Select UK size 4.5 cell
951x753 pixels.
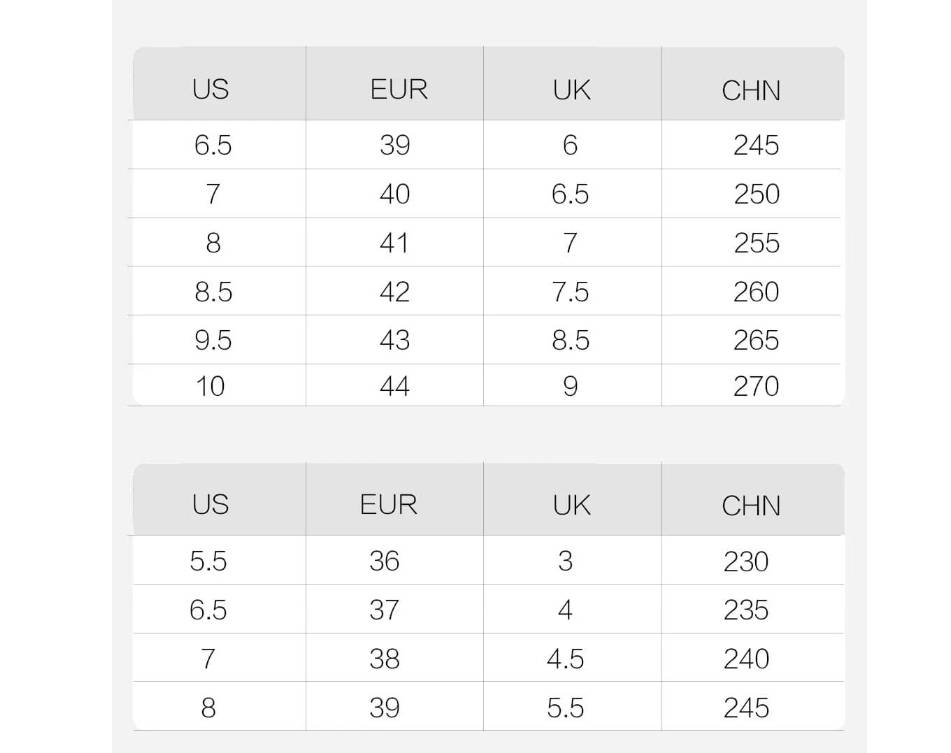[565, 659]
